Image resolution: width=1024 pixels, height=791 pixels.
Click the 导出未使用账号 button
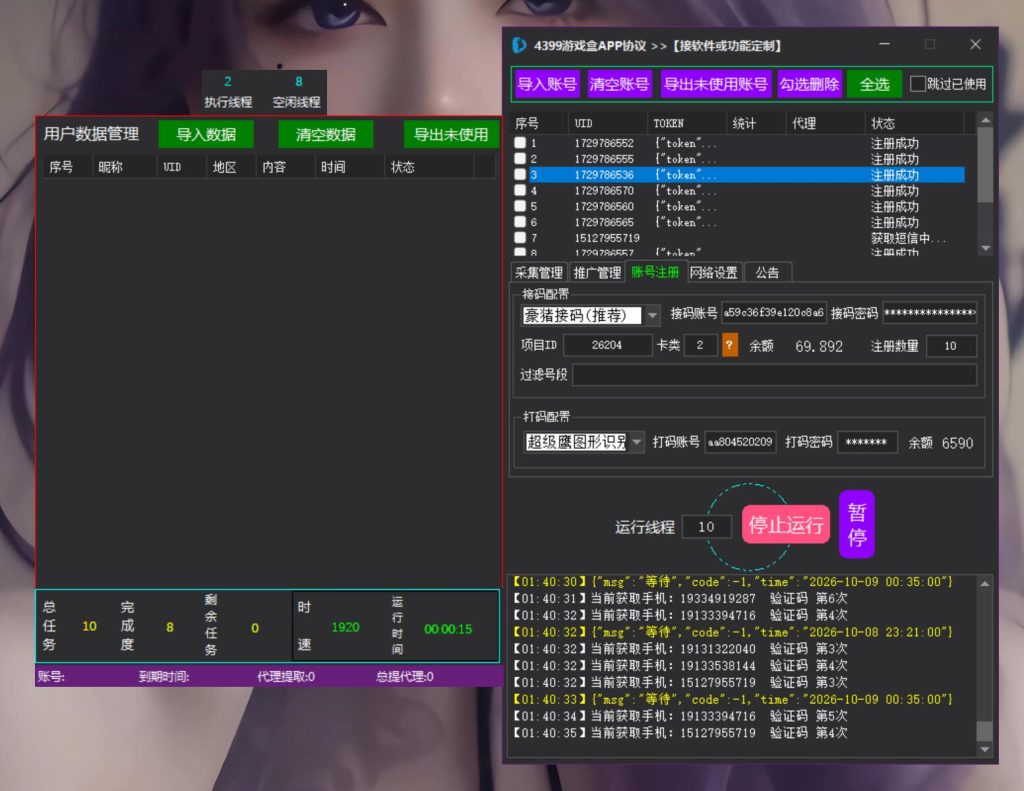(716, 84)
